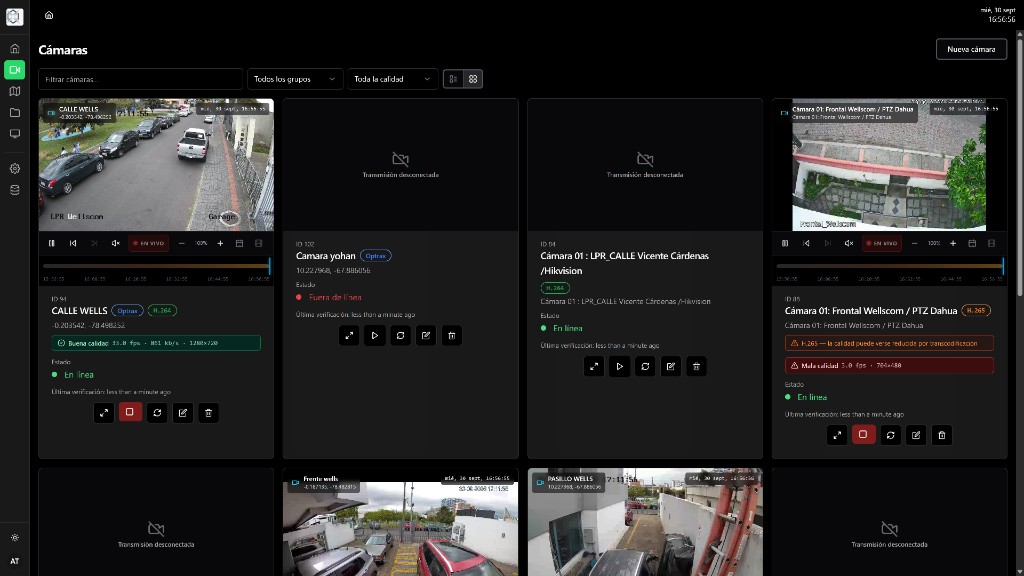Screen dimensions: 1024x576
Task: Edit the Camara yohan camera
Action: tap(426, 336)
